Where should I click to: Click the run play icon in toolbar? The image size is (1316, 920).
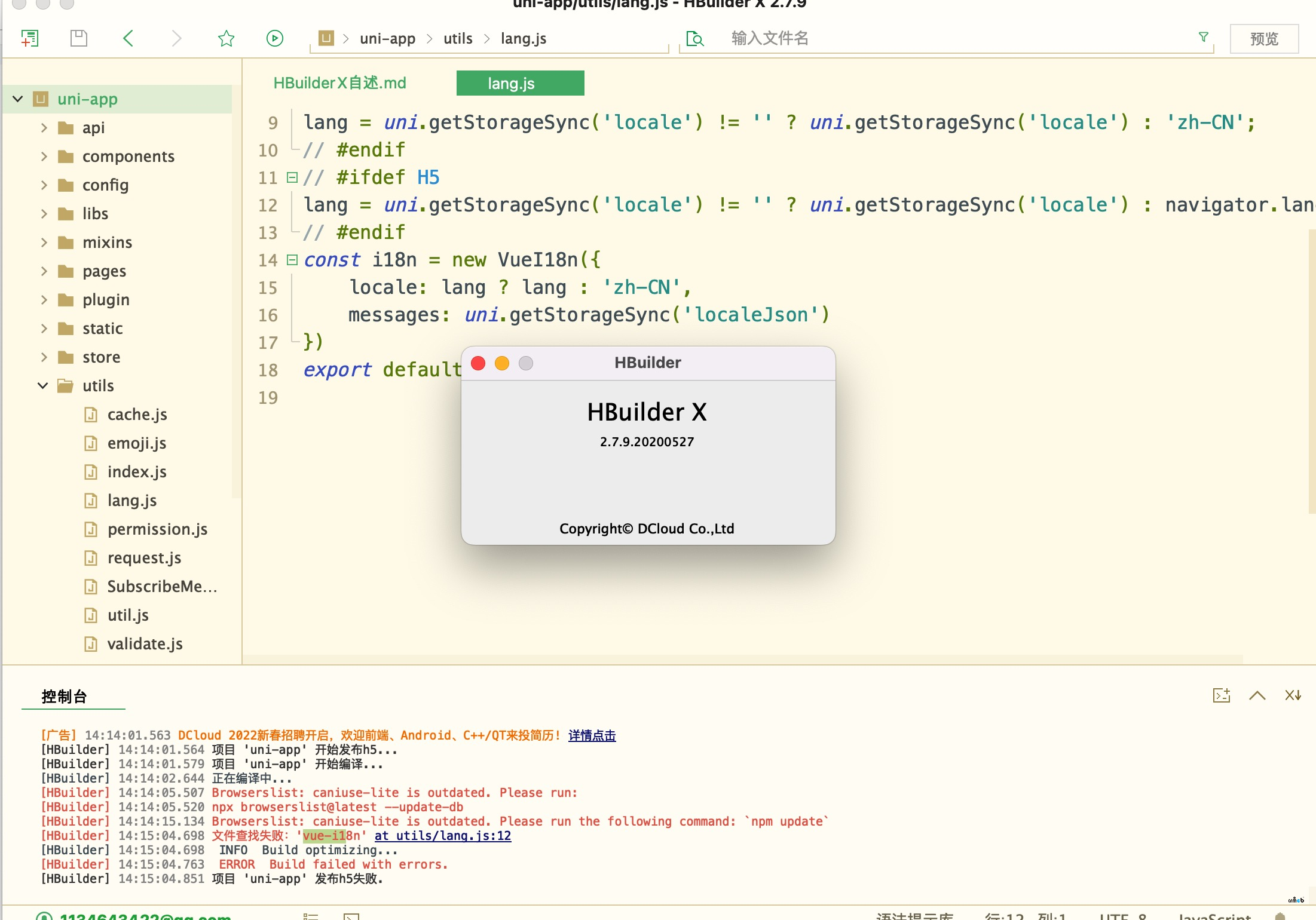tap(275, 38)
